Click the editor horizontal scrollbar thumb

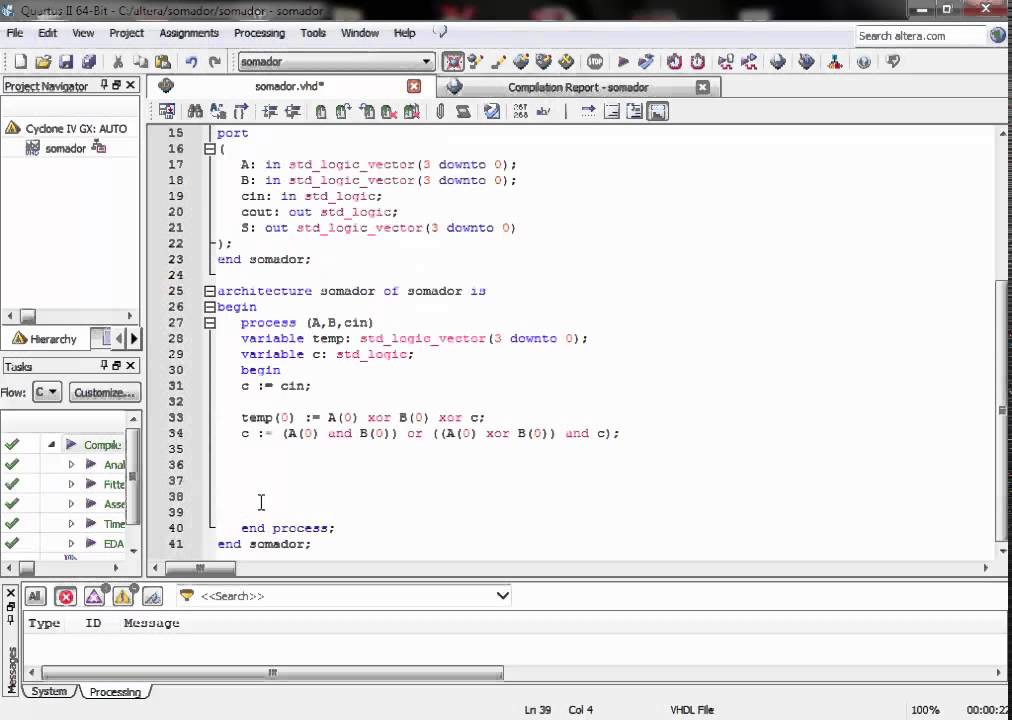pos(200,568)
